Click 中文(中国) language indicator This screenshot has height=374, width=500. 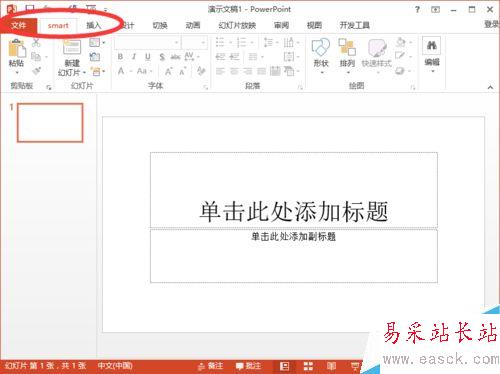point(115,366)
